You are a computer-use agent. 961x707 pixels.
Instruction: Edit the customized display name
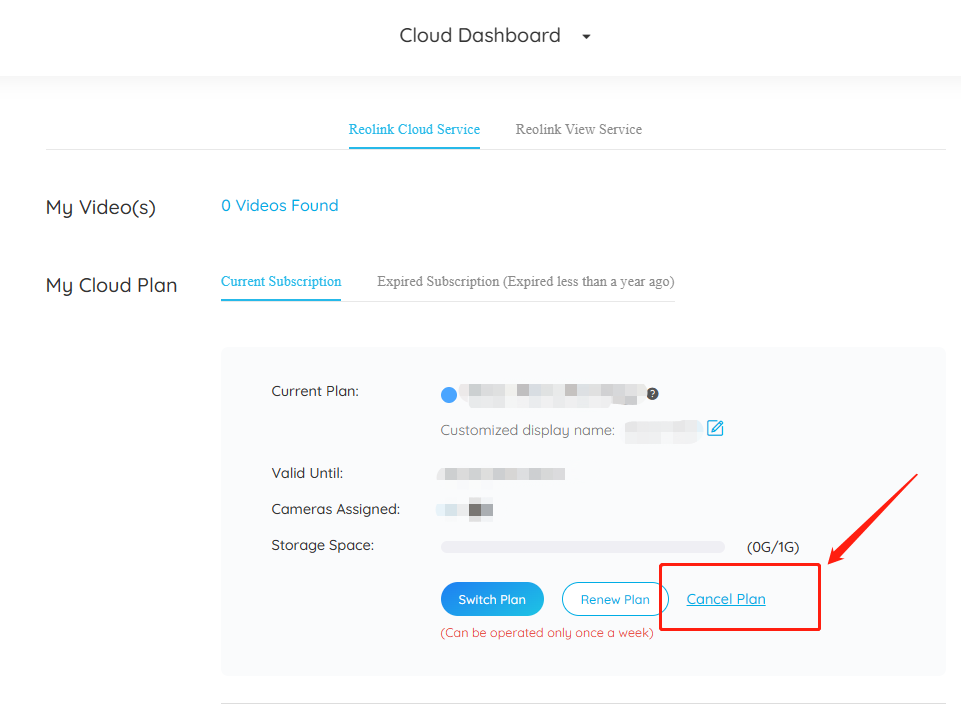coord(715,428)
